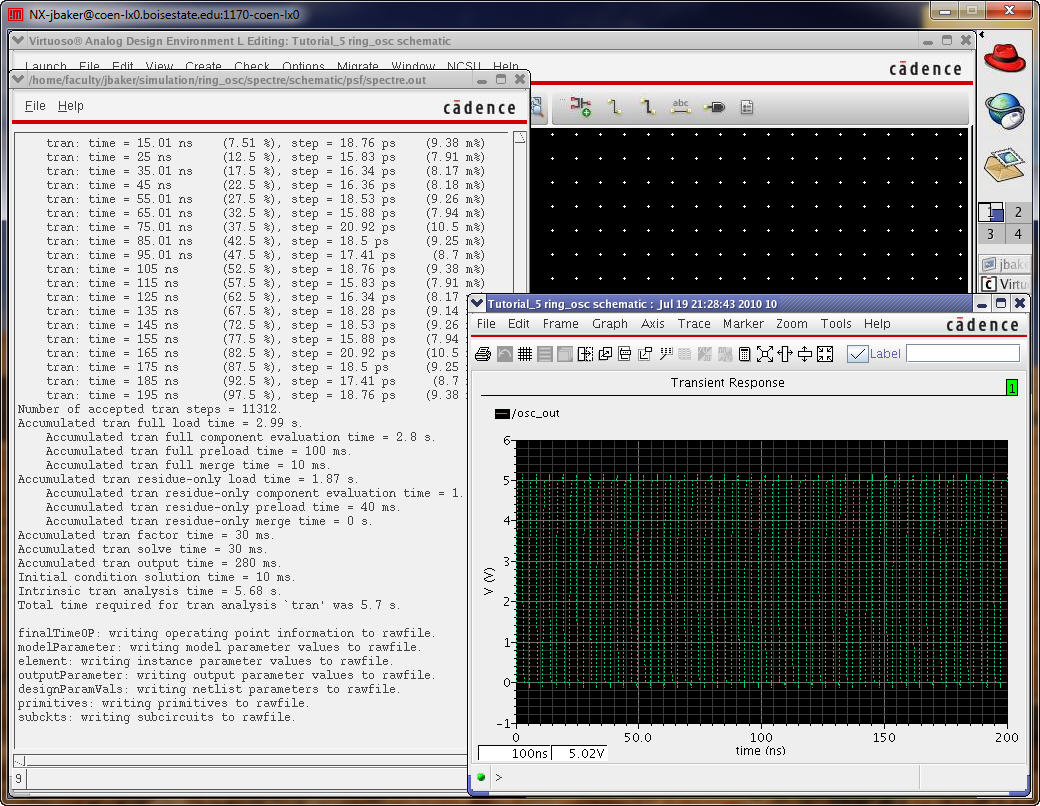Open the Trace menu in waveform window
The width and height of the screenshot is (1040, 806).
point(694,324)
